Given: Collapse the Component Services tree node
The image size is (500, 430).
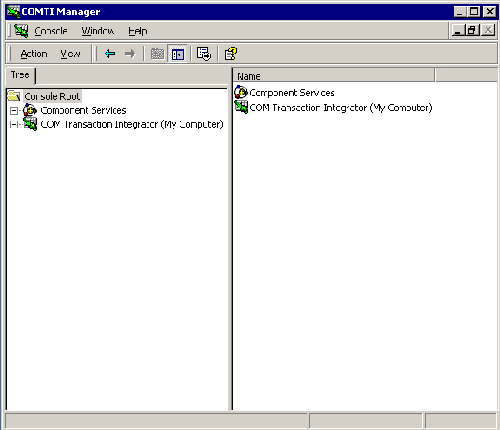Looking at the screenshot, I should (x=14, y=111).
